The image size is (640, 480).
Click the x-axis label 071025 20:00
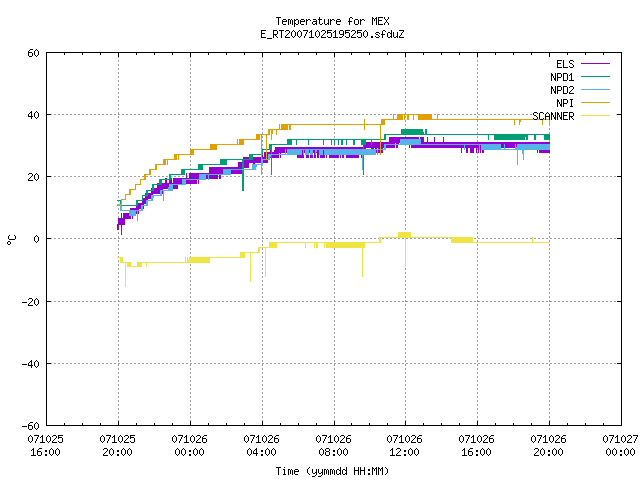coord(118,446)
